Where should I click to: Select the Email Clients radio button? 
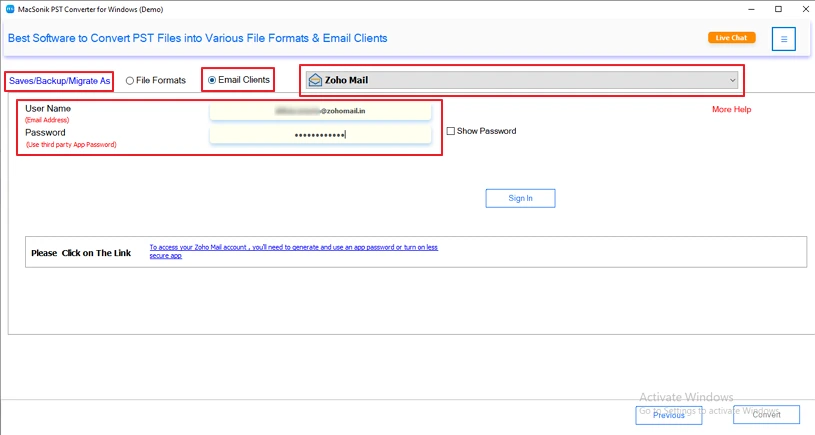[212, 80]
